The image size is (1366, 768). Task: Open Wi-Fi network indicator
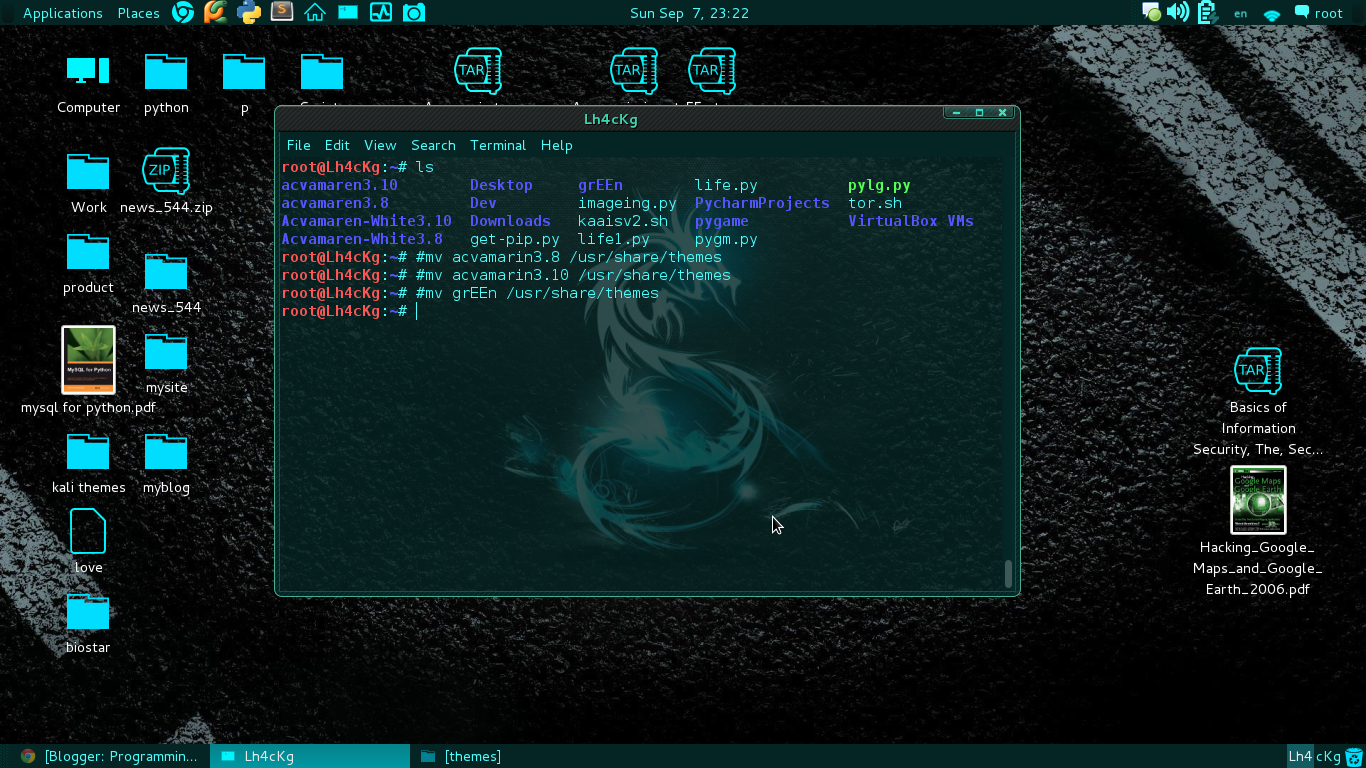(x=1272, y=14)
